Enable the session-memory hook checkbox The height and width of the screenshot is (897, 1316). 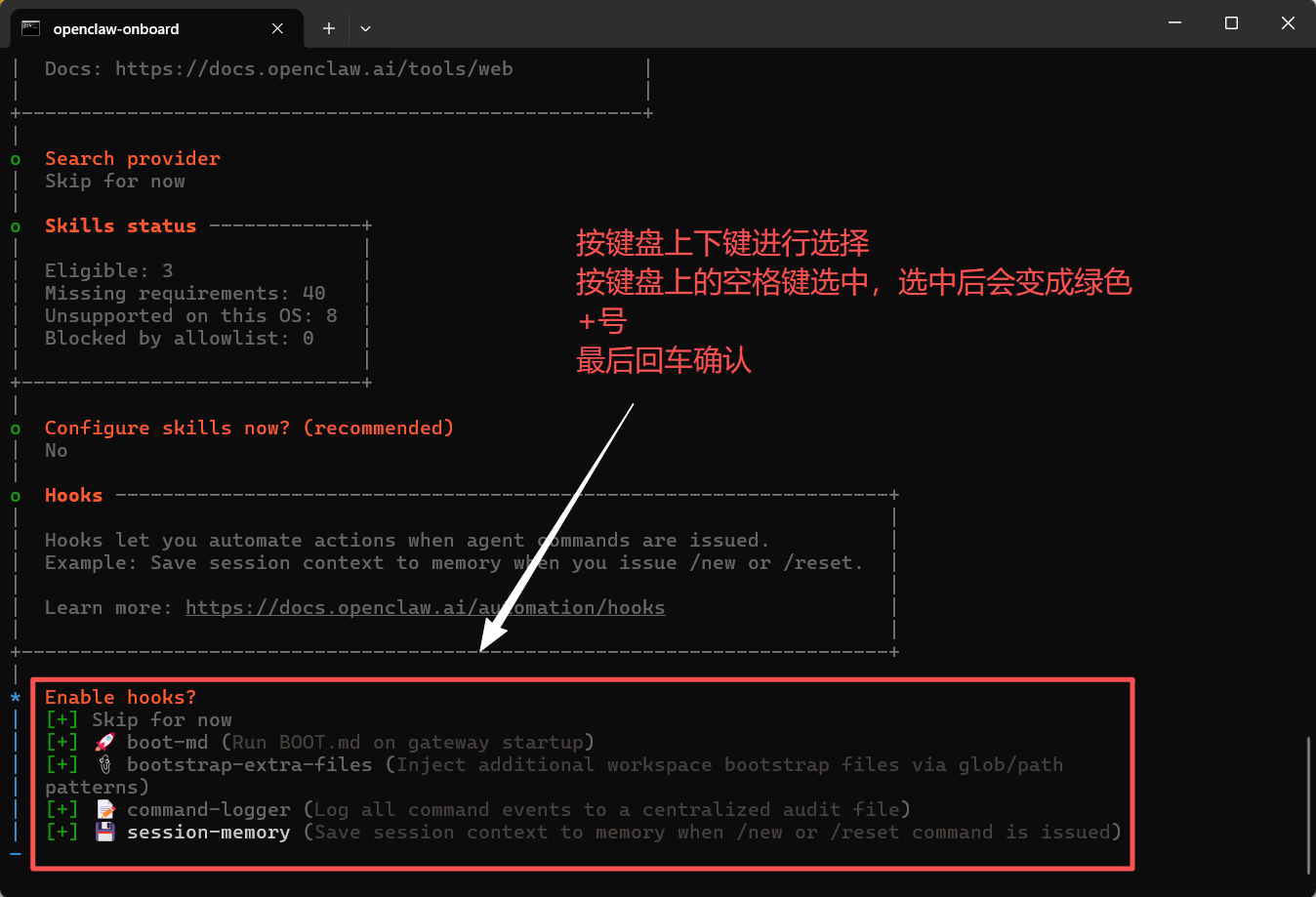tap(62, 833)
